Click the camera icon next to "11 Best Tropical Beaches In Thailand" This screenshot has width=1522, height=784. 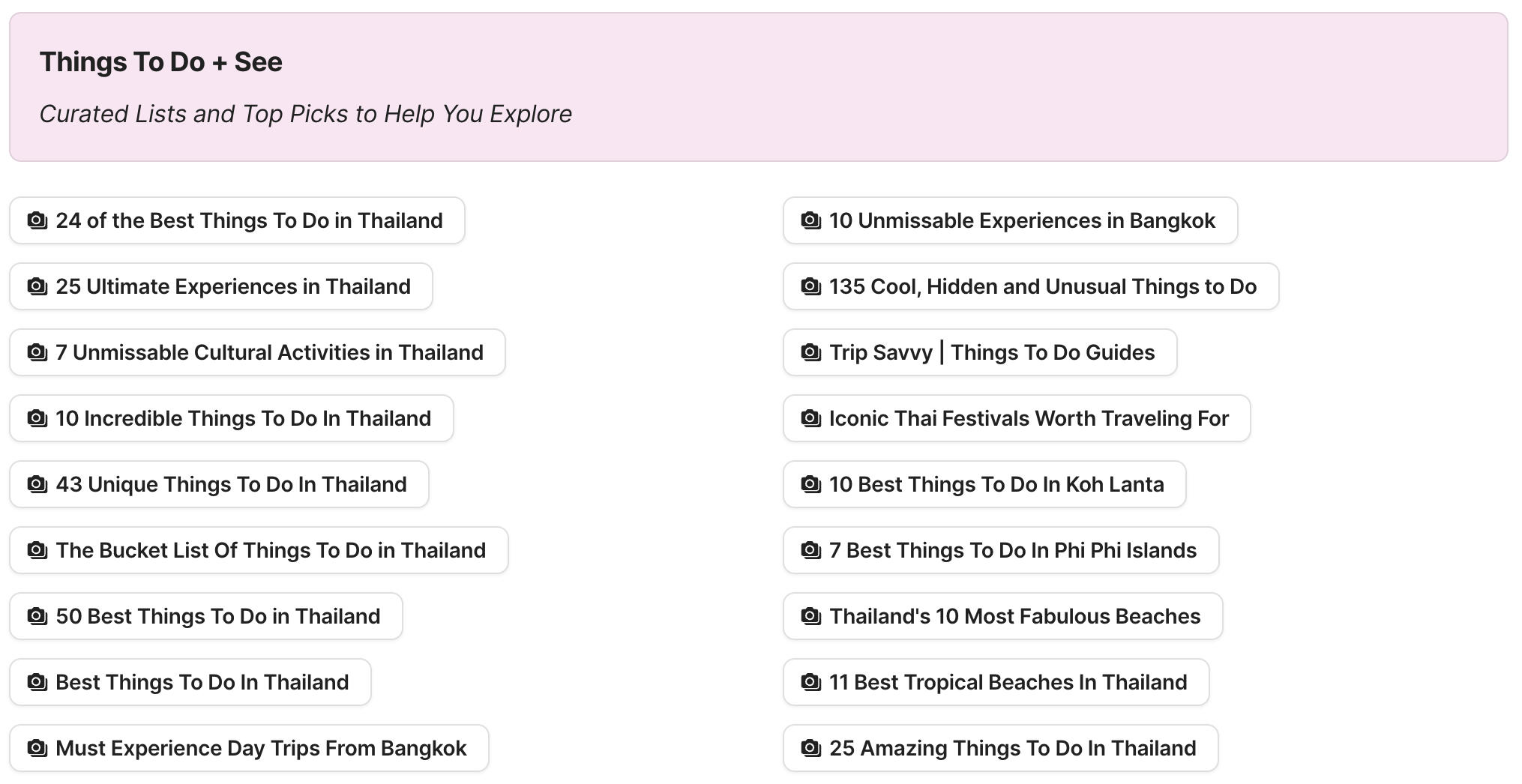810,682
